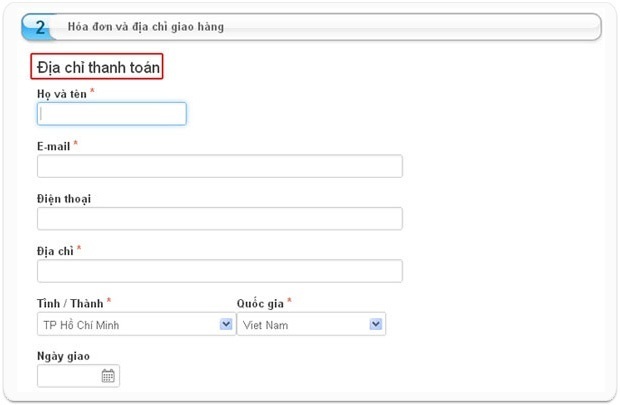
Task: Click the Địa chỉ field label
Action: pyautogui.click(x=55, y=250)
